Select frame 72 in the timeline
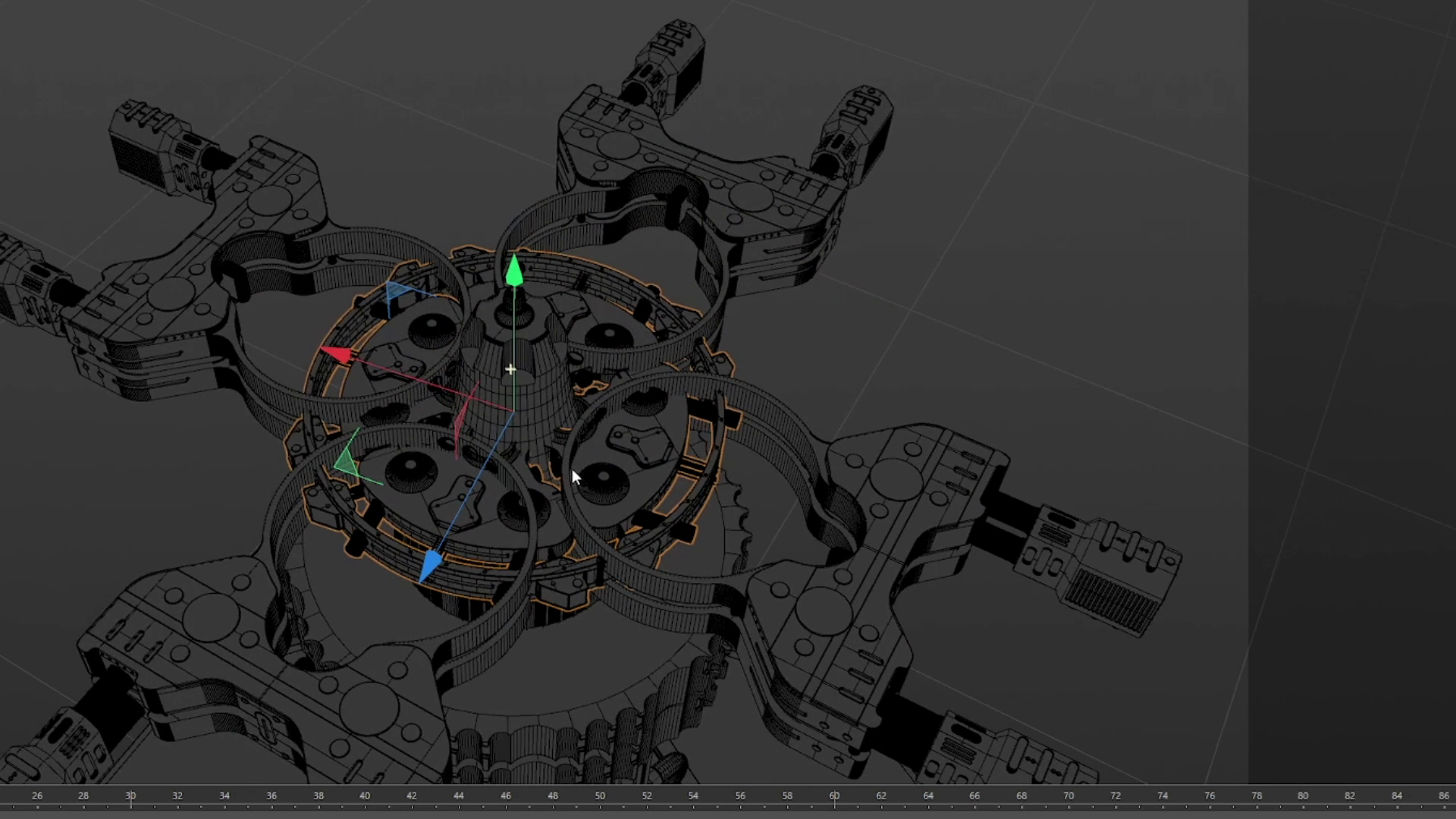The image size is (1456, 819). point(1116,795)
